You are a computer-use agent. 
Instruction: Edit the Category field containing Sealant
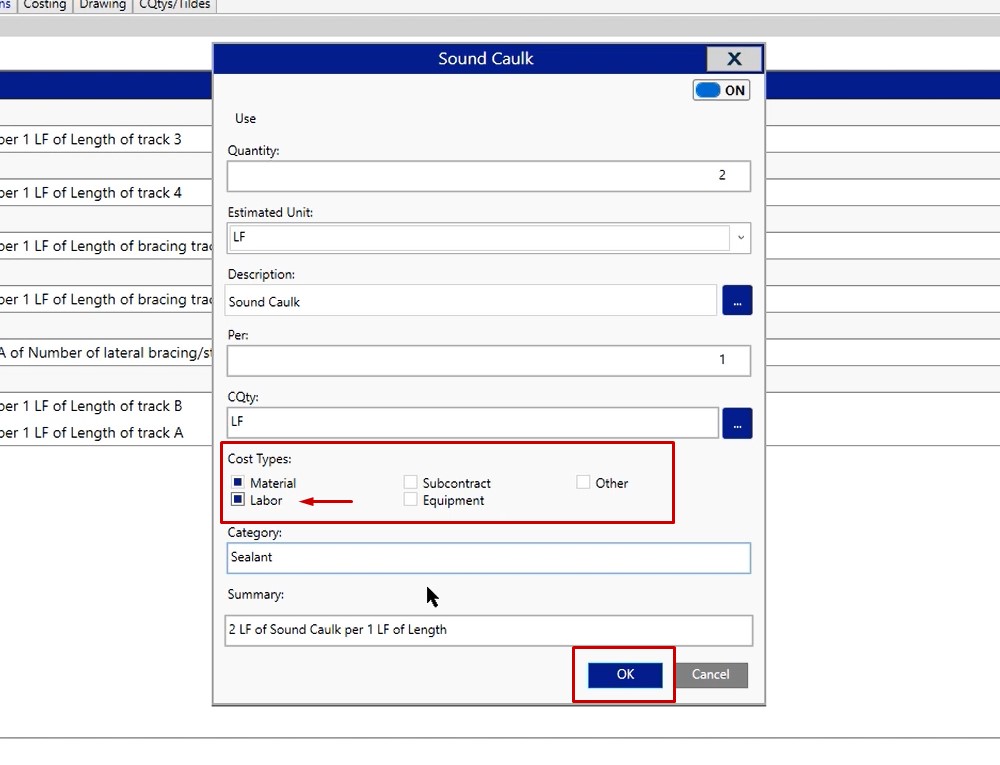click(x=488, y=558)
